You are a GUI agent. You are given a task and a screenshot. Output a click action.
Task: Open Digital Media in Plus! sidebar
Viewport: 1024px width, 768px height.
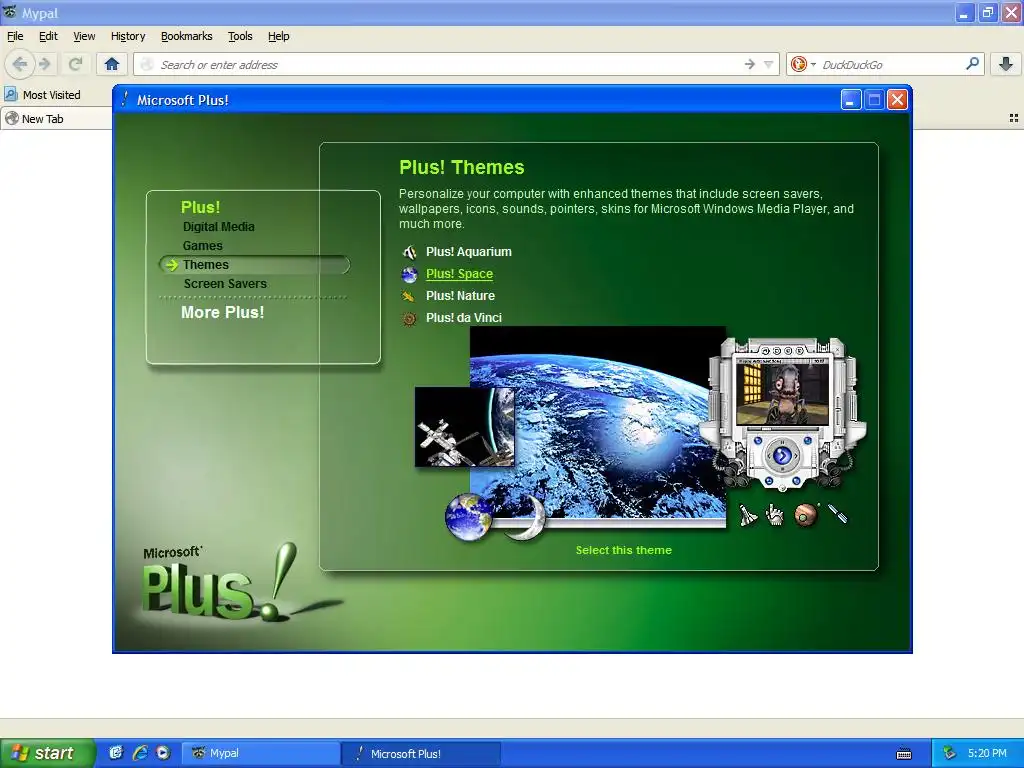219,227
